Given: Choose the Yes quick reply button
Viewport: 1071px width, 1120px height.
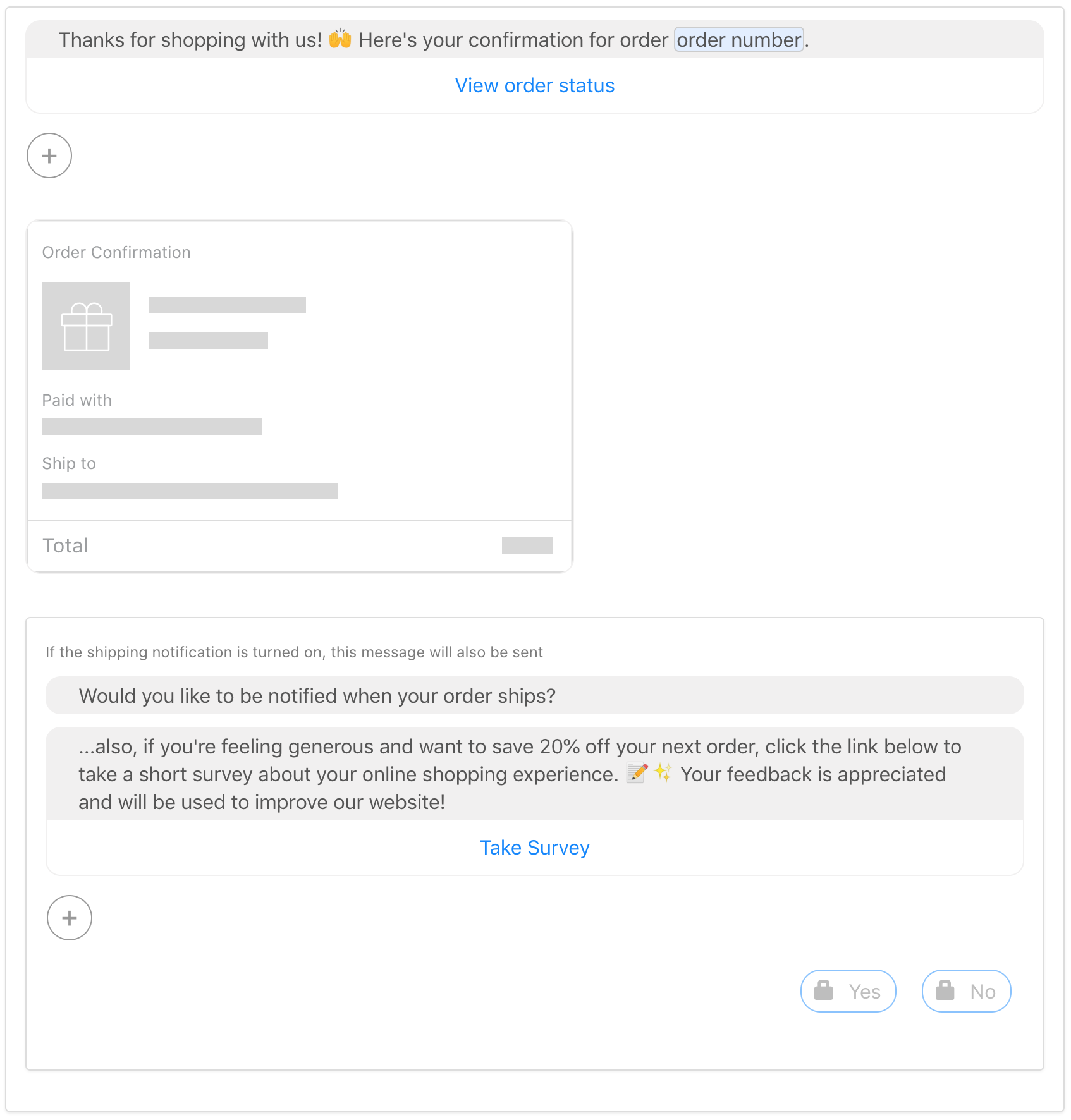Looking at the screenshot, I should 848,991.
